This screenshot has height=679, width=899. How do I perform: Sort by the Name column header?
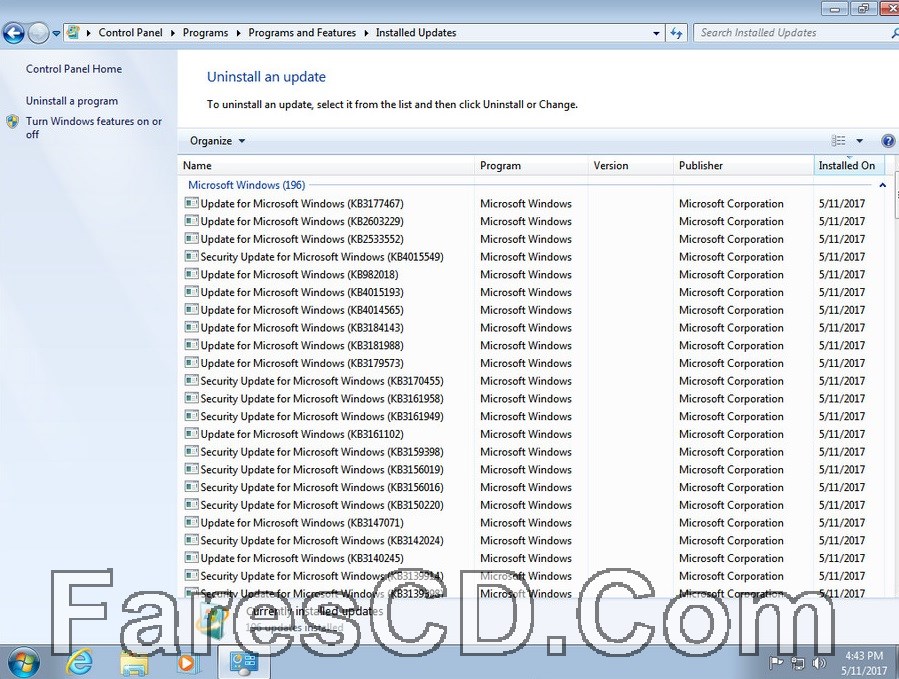coord(326,166)
